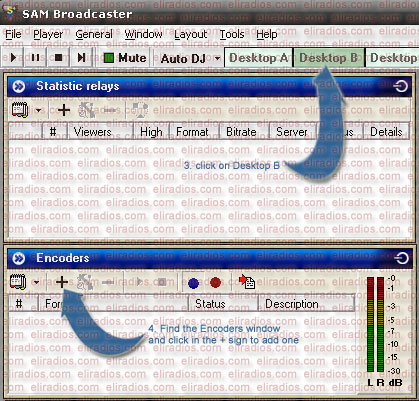Image resolution: width=419 pixels, height=401 pixels.
Task: Sort by the Format column in Statistic relays
Action: pyautogui.click(x=194, y=132)
